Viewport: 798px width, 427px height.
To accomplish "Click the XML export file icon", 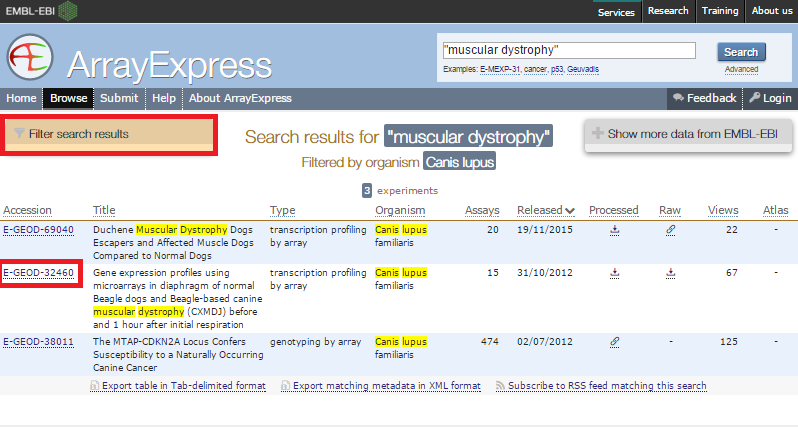I will pos(286,386).
